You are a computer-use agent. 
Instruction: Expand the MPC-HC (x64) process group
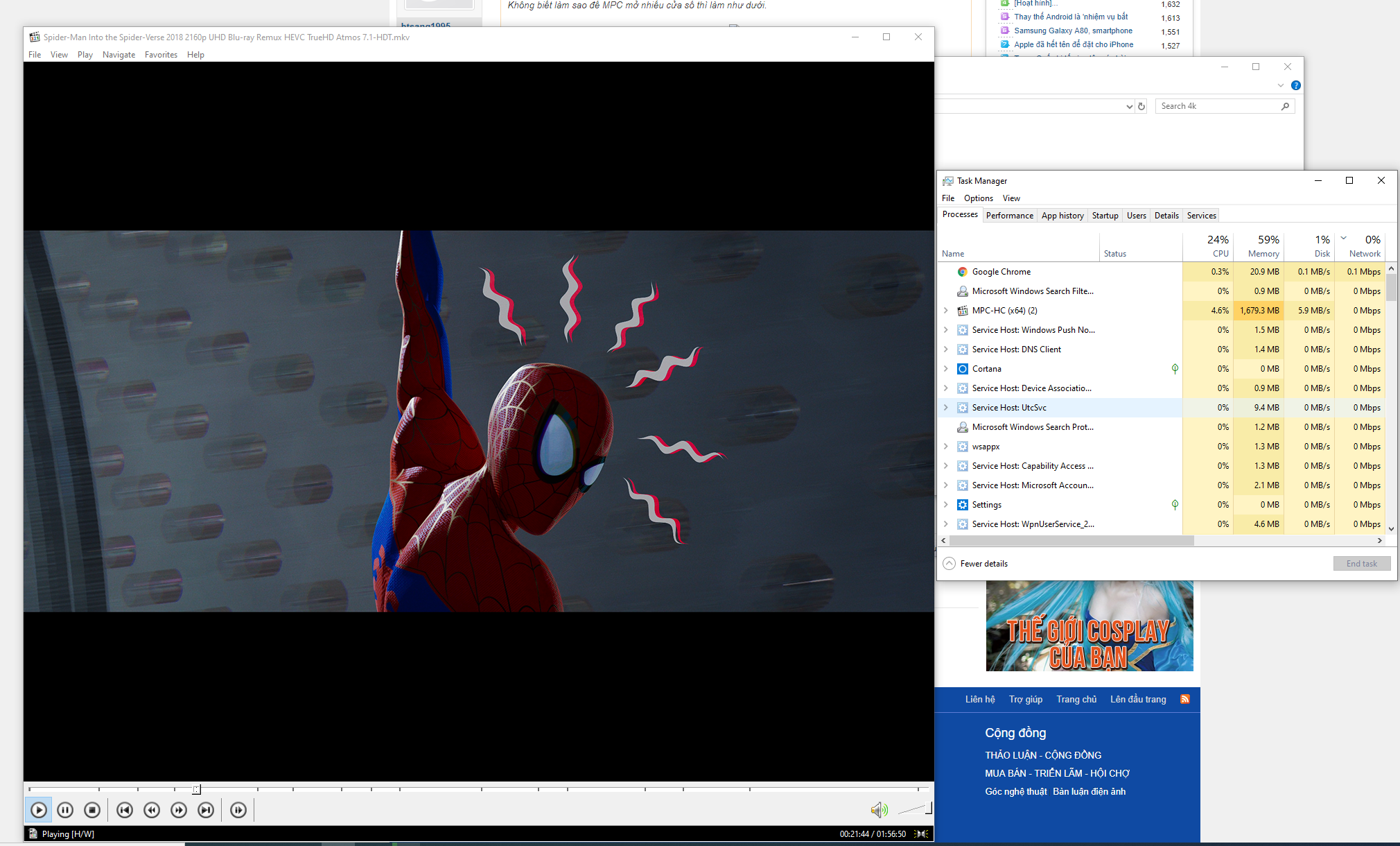[945, 311]
